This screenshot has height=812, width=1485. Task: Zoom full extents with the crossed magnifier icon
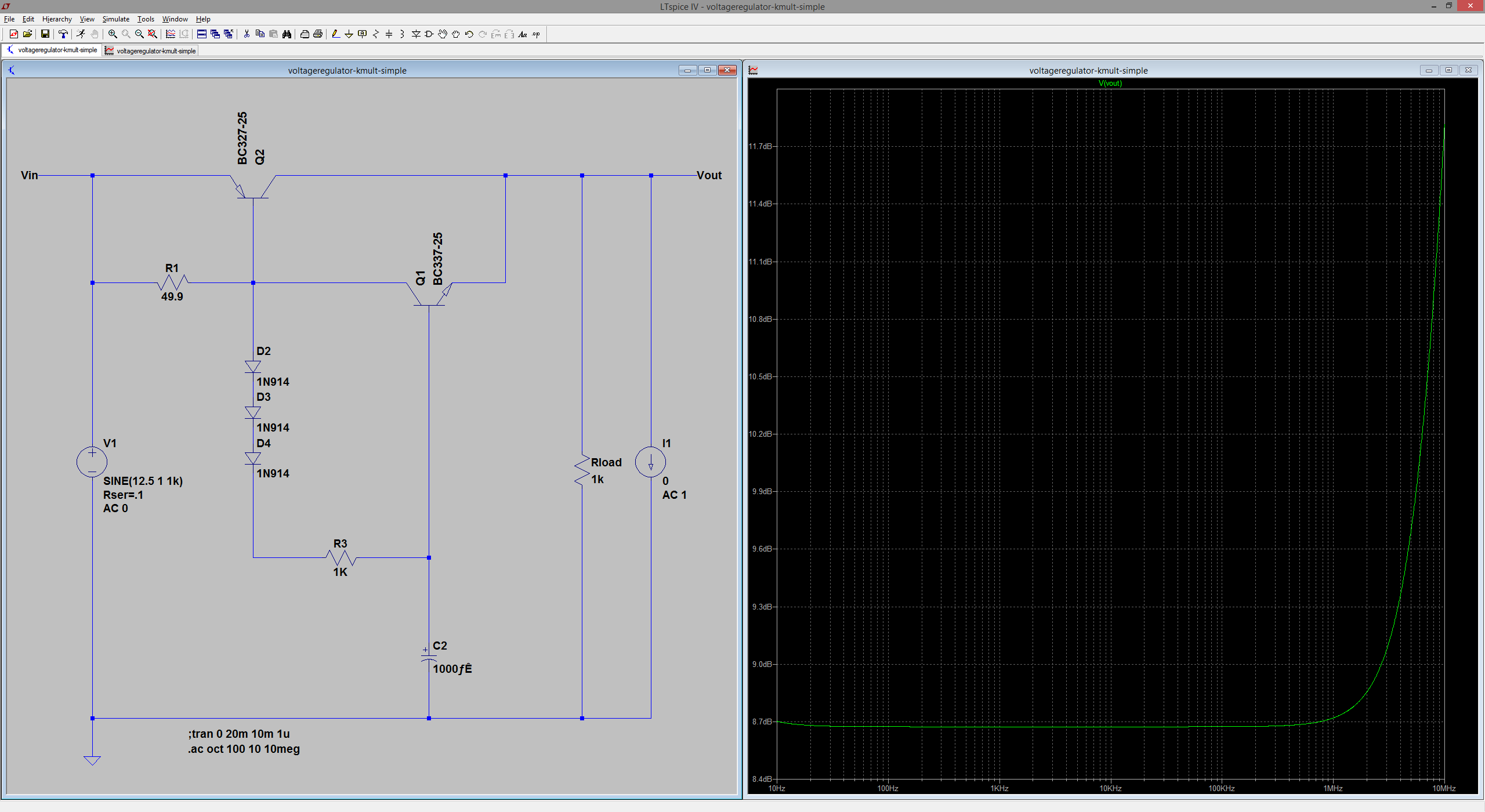[153, 34]
